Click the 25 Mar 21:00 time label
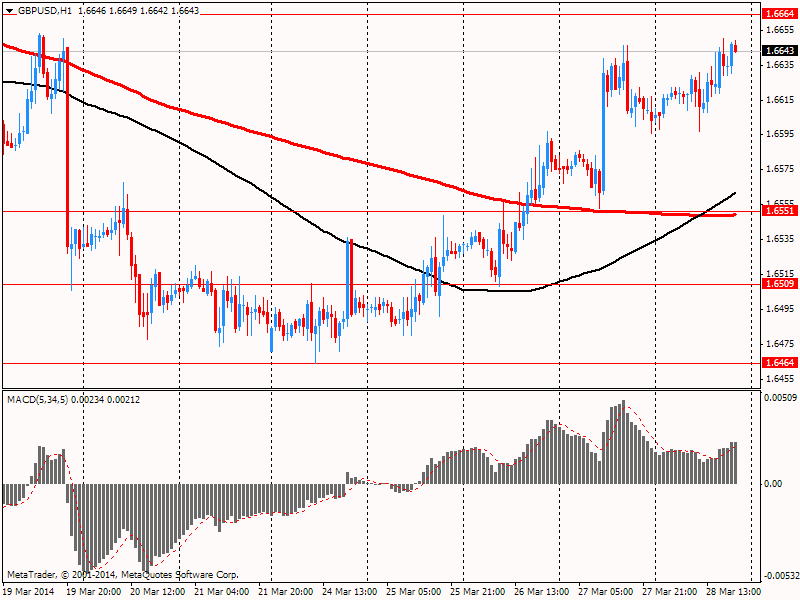The height and width of the screenshot is (600, 800). point(478,592)
